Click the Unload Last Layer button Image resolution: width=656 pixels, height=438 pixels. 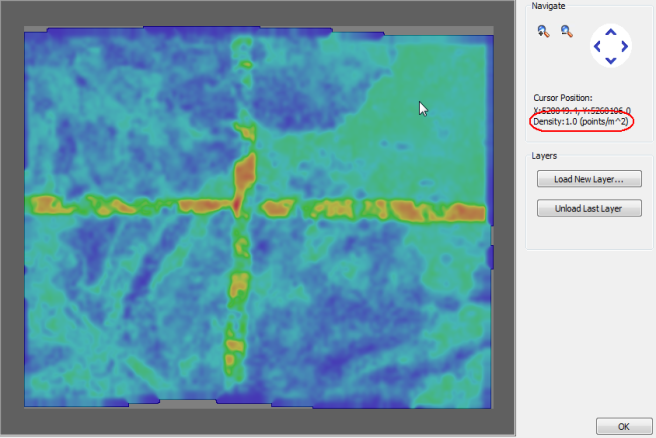[x=589, y=208]
